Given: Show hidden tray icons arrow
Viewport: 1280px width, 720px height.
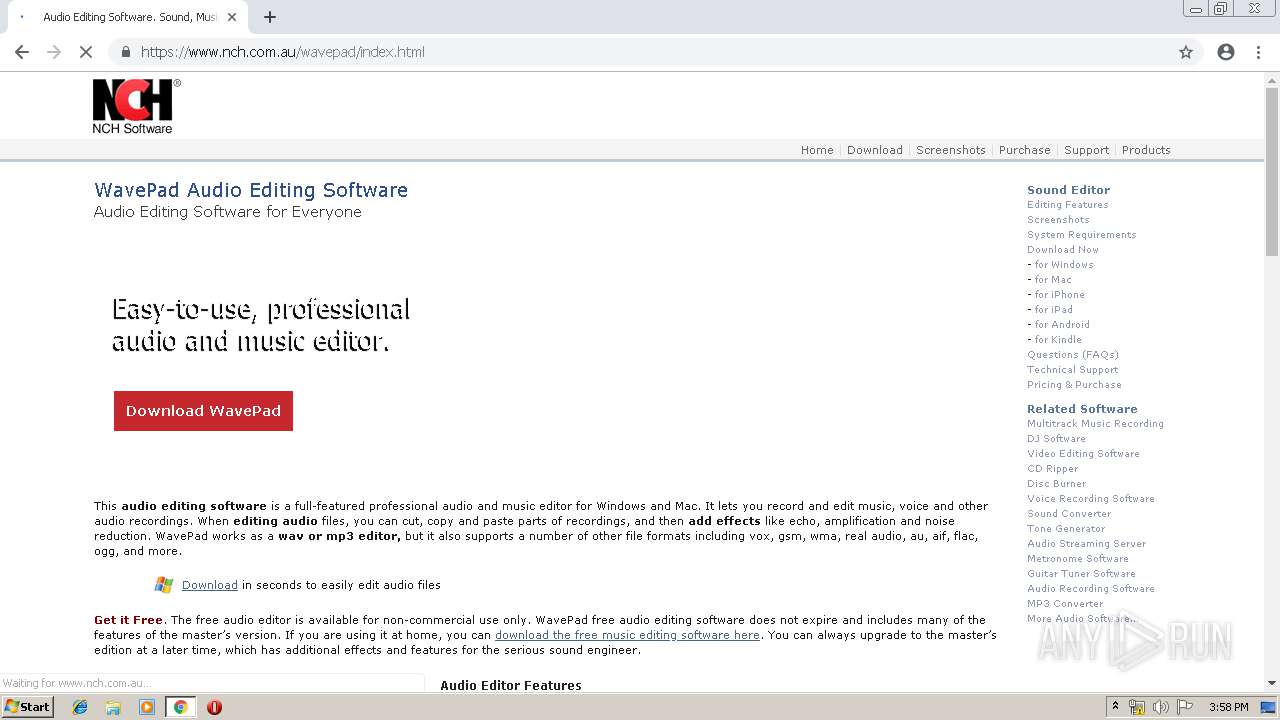Looking at the screenshot, I should [x=1115, y=707].
